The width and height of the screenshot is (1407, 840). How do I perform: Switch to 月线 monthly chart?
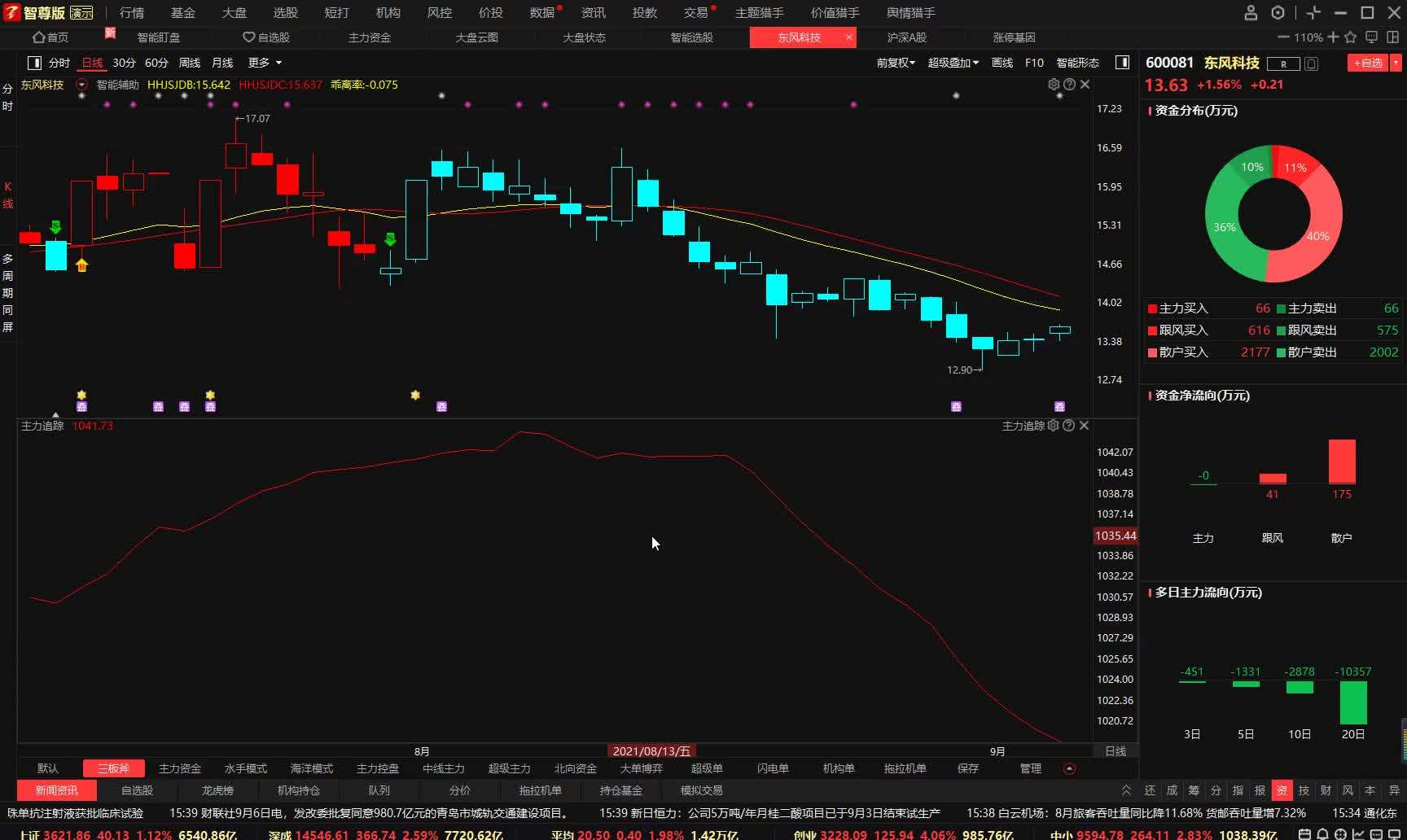click(222, 63)
